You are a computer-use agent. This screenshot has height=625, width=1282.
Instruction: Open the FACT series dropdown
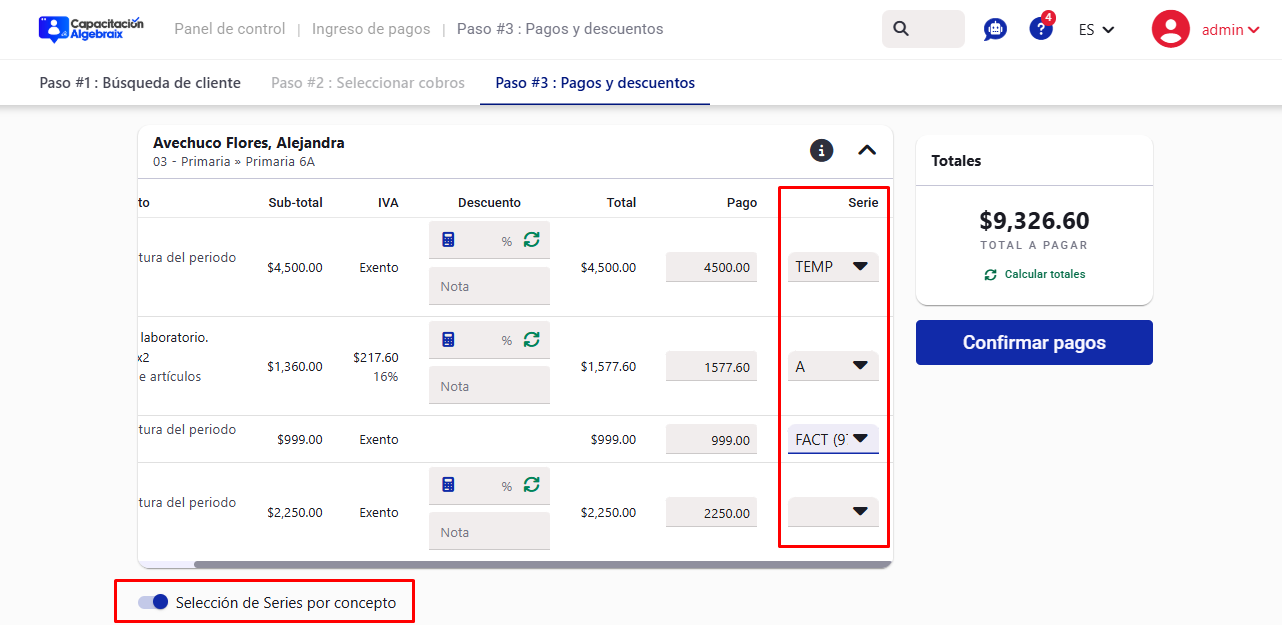pyautogui.click(x=833, y=439)
